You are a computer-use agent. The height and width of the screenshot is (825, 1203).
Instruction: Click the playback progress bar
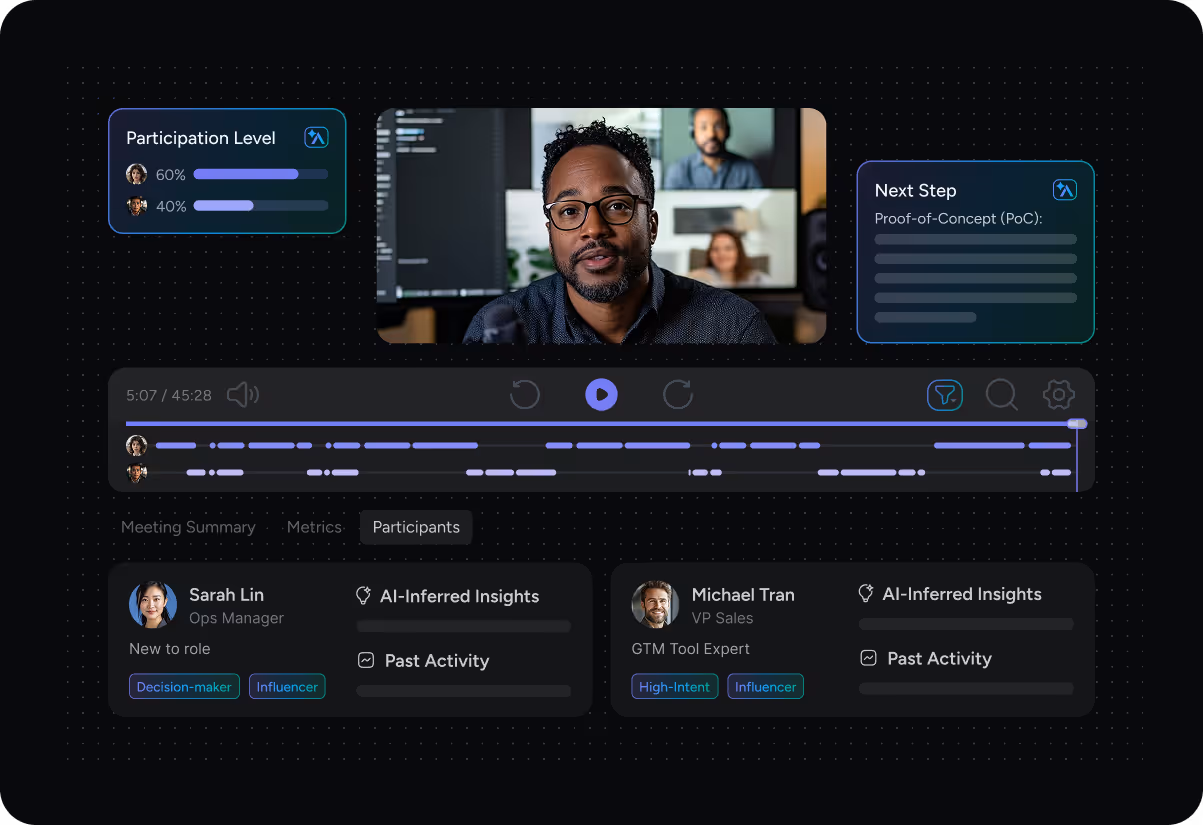click(601, 424)
